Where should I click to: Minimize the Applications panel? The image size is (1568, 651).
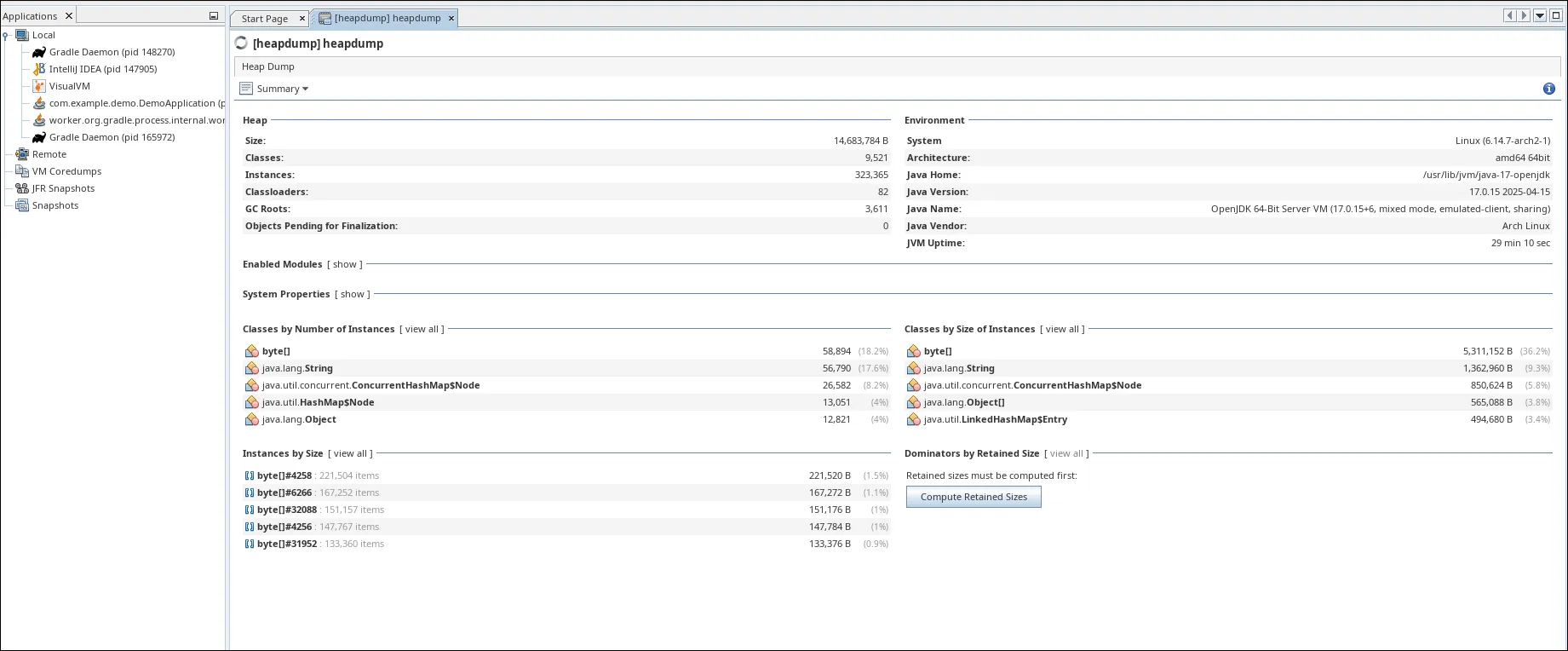point(214,16)
